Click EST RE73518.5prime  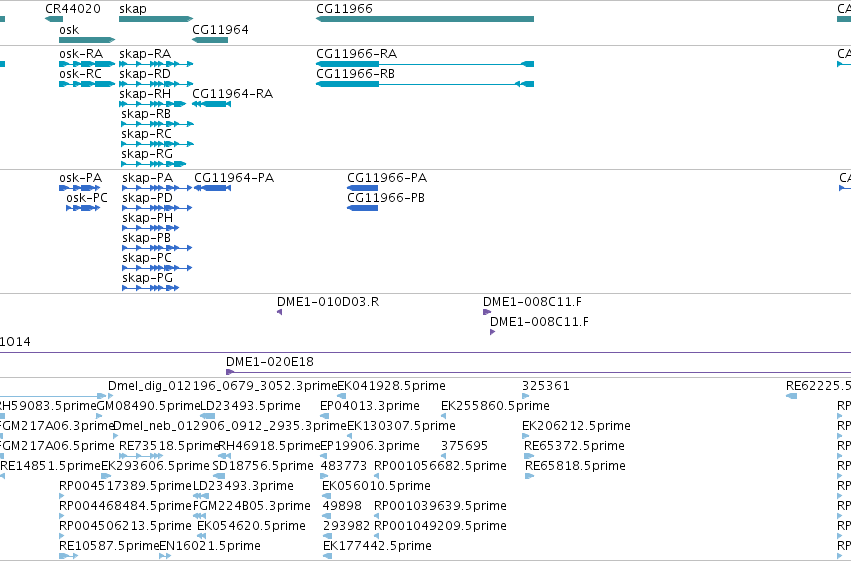pyautogui.click(x=169, y=446)
